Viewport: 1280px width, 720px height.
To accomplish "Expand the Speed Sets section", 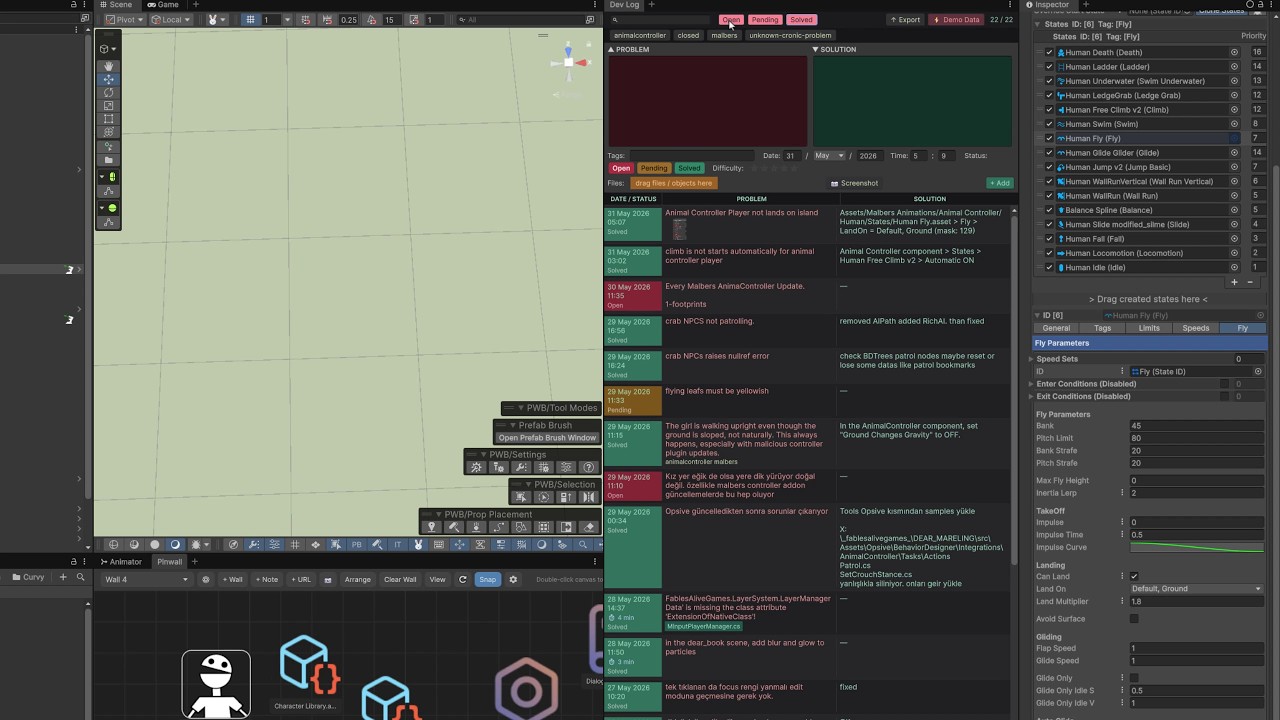I will [x=1032, y=359].
